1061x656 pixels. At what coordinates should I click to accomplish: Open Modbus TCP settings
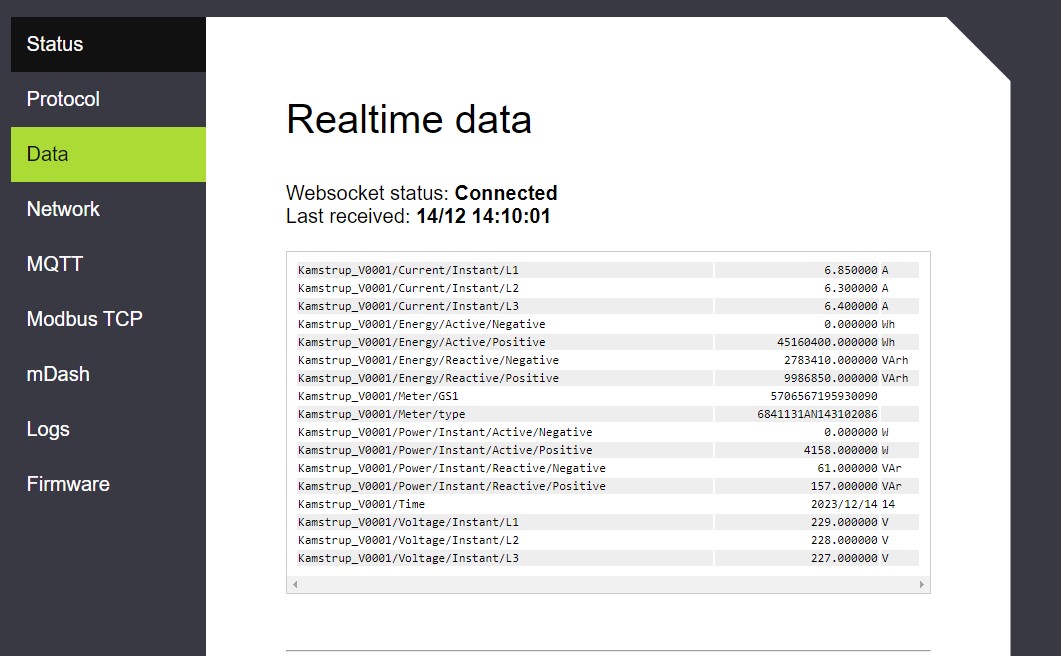pyautogui.click(x=108, y=319)
